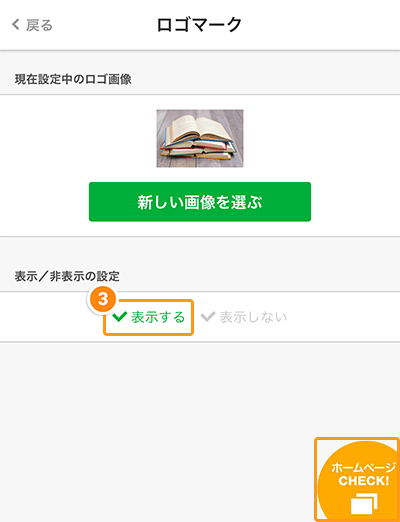
Task: Click the 表示／非表示の設定 section header
Action: click(x=67, y=276)
